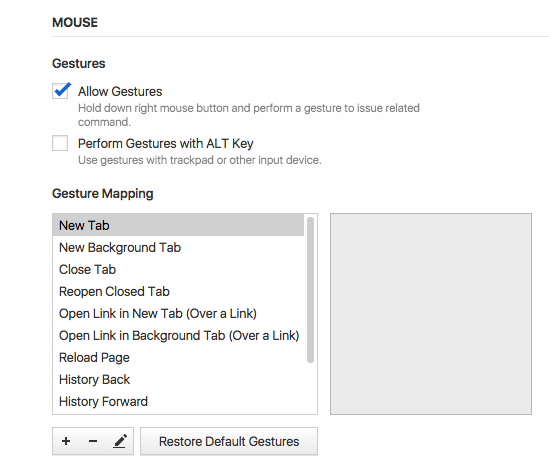Viewport: 549px width, 473px height.
Task: Select History Back gesture
Action: 178,380
